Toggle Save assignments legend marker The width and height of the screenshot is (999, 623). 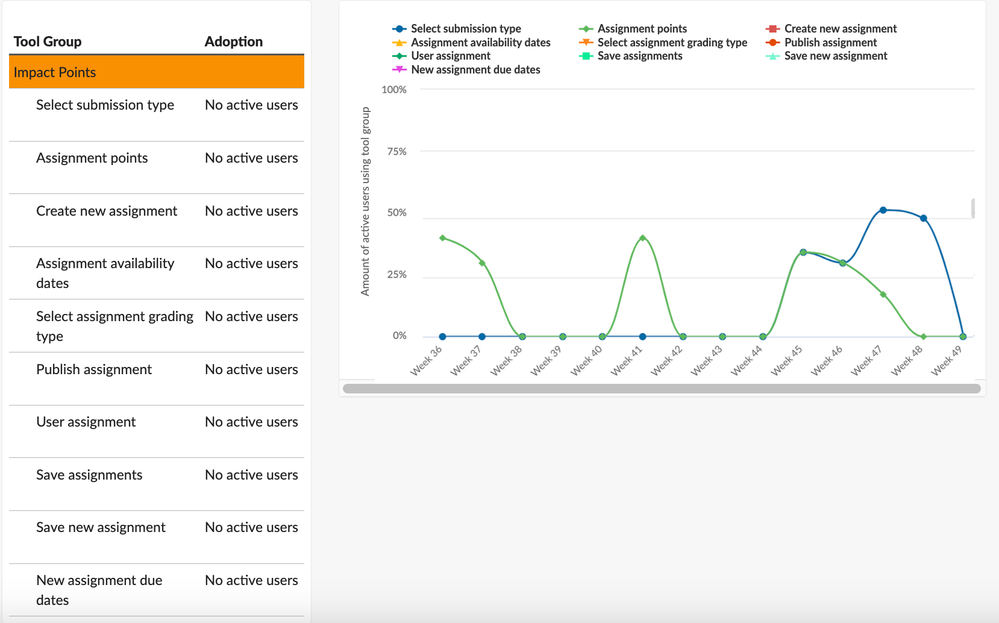click(x=587, y=56)
